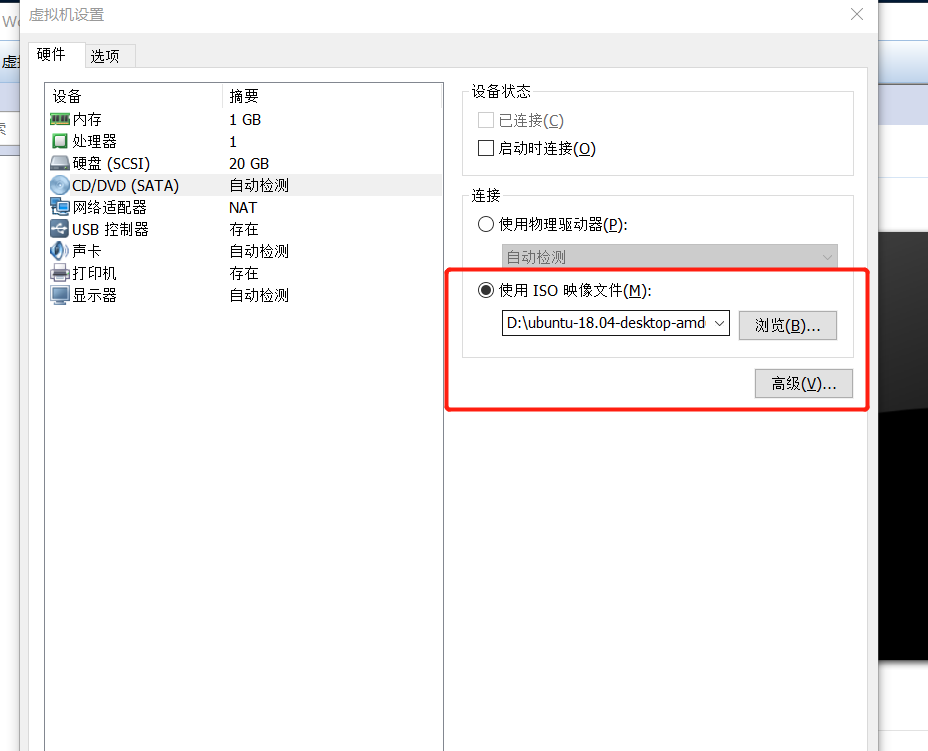Select the 声卡 row label

pos(87,251)
